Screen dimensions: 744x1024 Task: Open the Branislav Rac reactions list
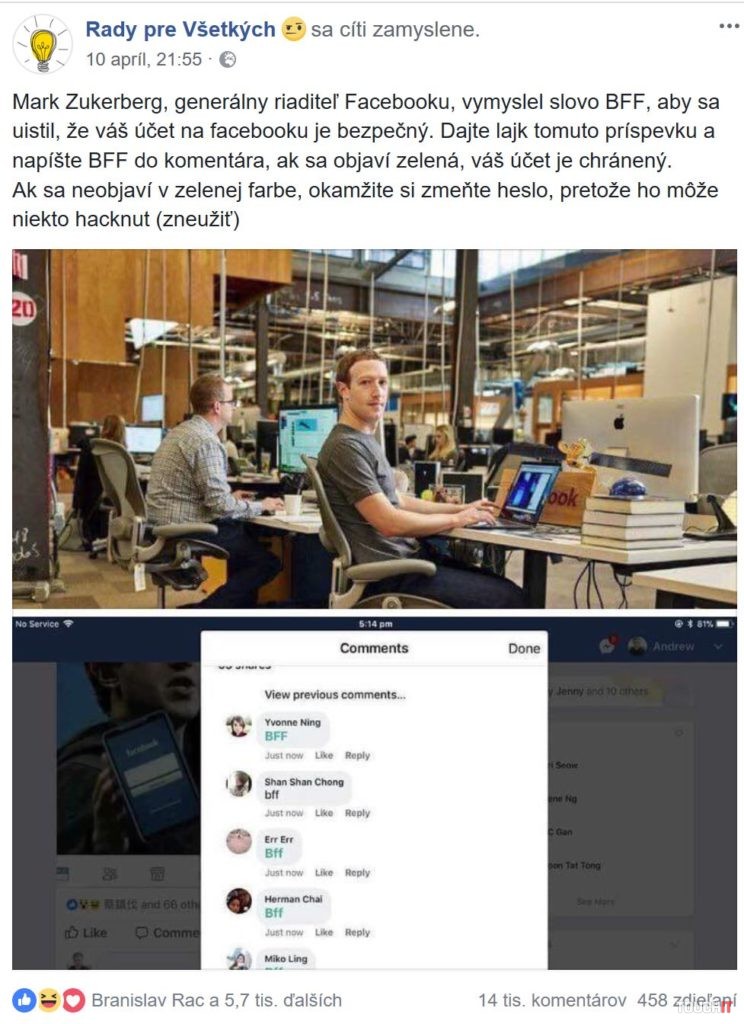(x=216, y=1000)
